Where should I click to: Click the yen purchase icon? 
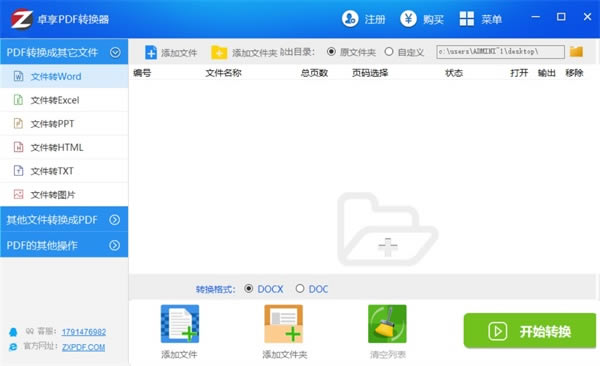(x=408, y=18)
